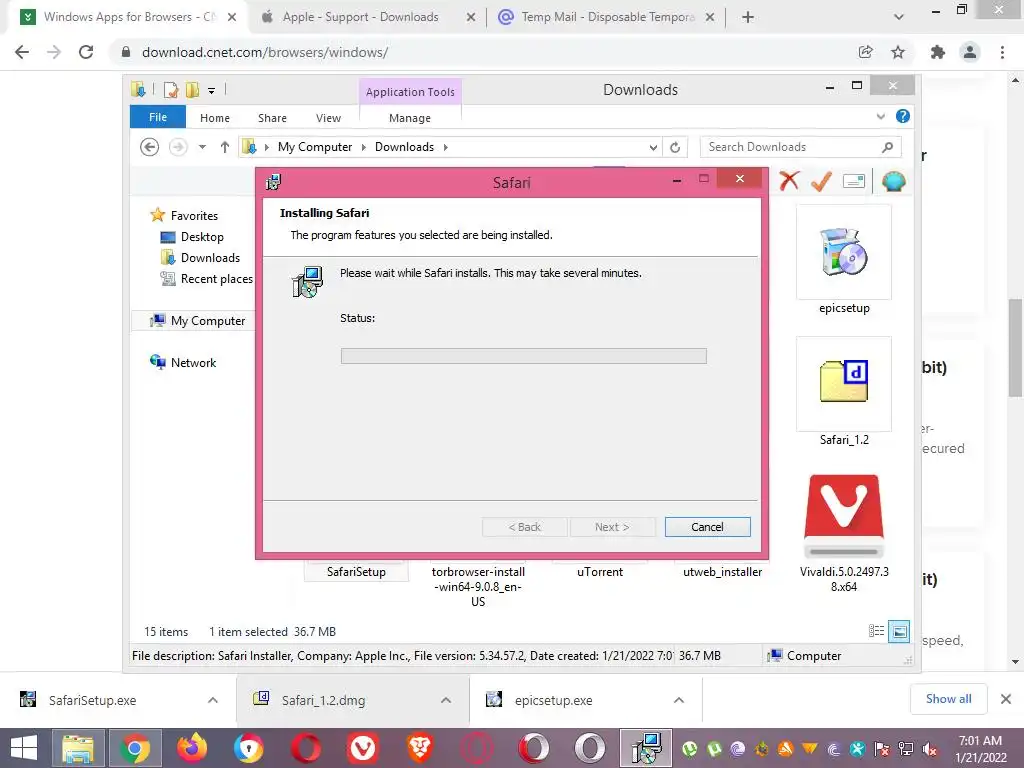The height and width of the screenshot is (768, 1024).
Task: Open the Manage ribbon tab
Action: [409, 118]
